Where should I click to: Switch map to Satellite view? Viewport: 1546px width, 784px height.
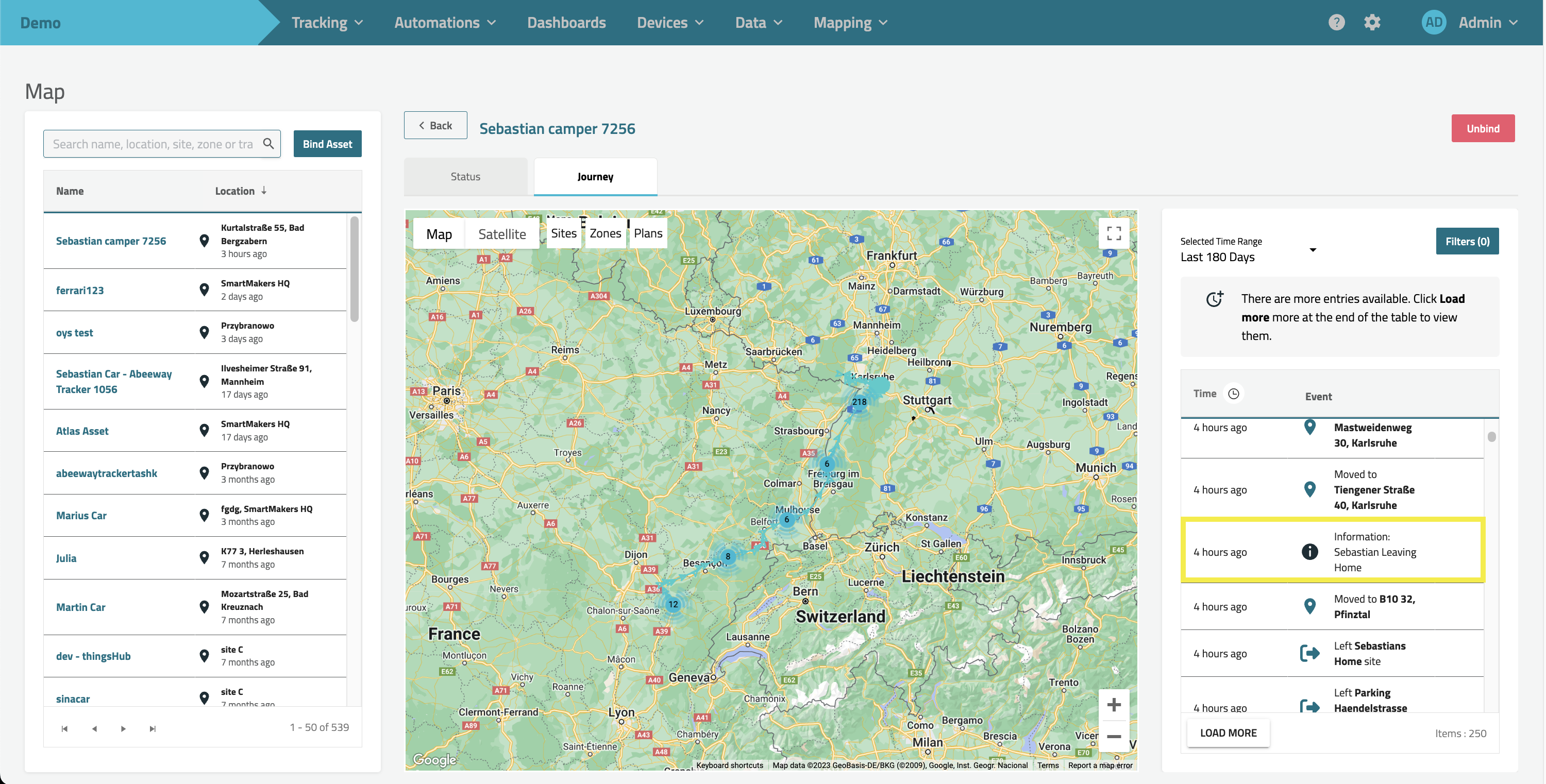pyautogui.click(x=502, y=234)
